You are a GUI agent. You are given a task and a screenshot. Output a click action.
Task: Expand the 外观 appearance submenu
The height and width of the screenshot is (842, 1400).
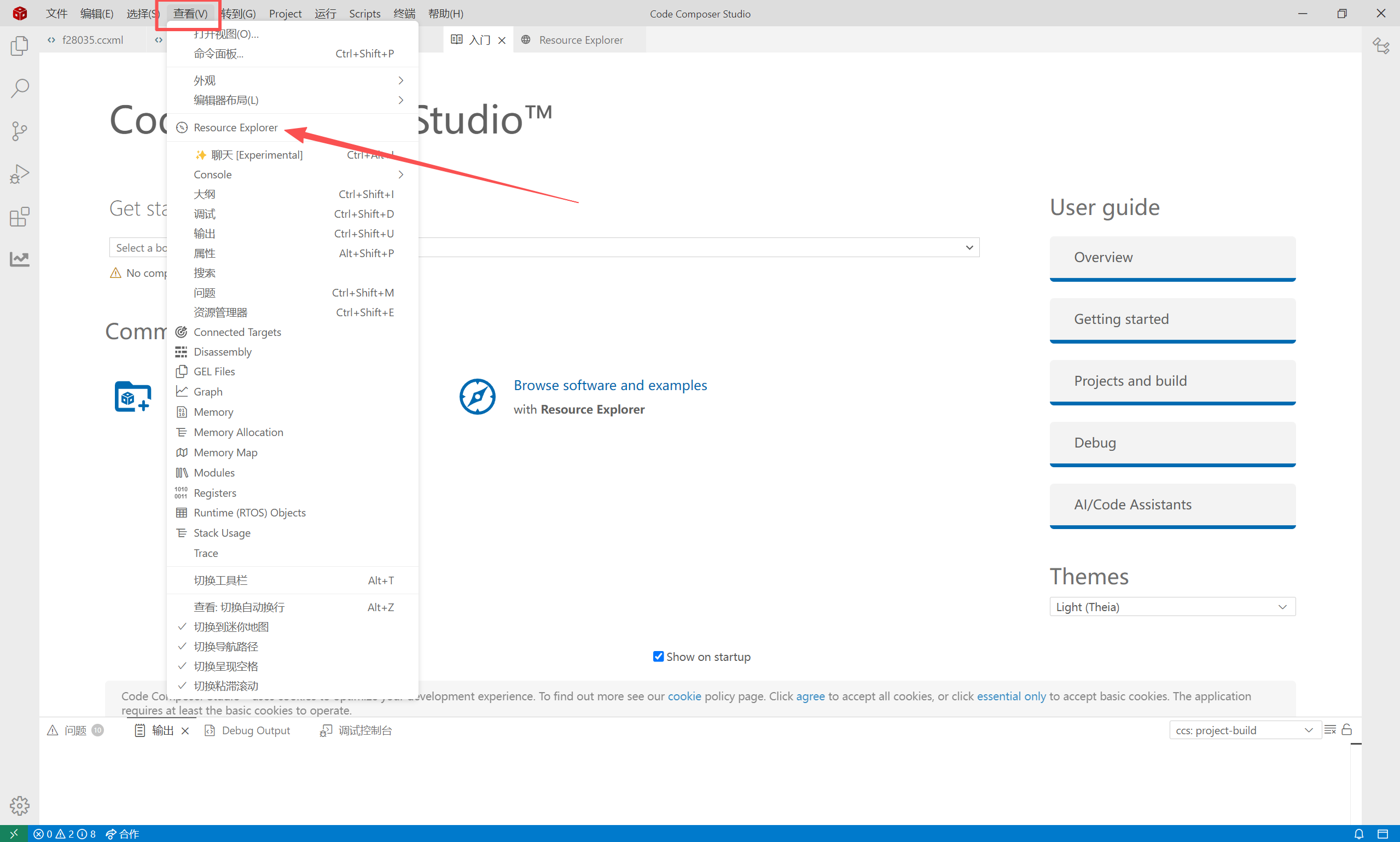(292, 80)
